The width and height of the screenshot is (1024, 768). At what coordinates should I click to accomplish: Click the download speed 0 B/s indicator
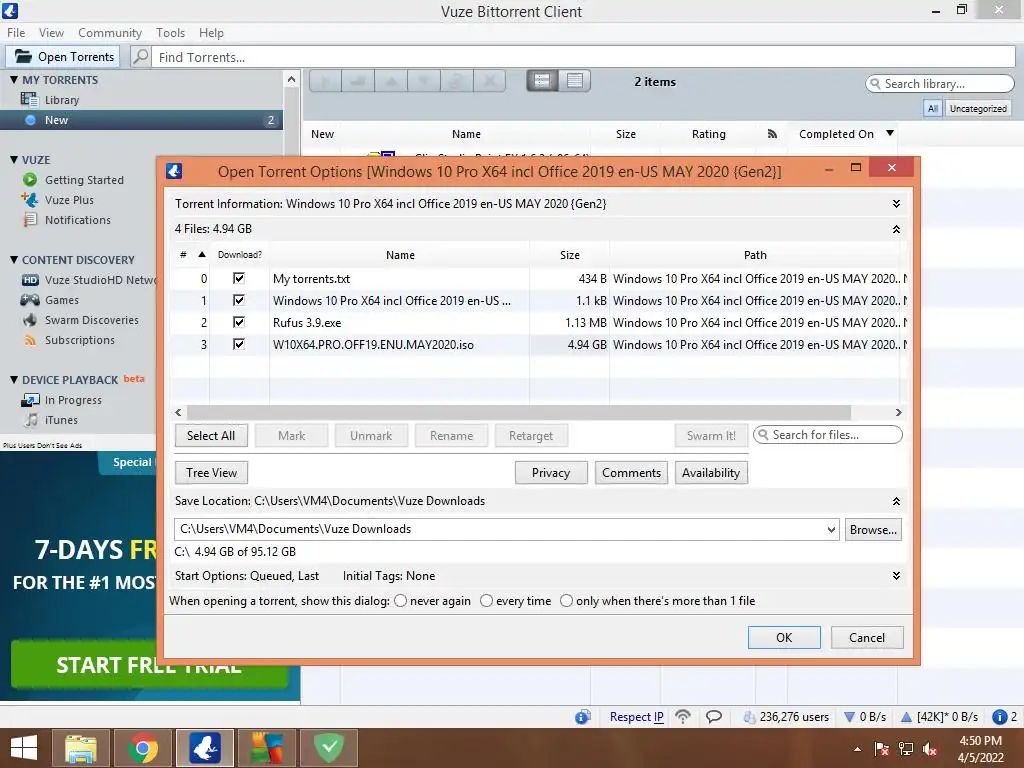point(865,717)
